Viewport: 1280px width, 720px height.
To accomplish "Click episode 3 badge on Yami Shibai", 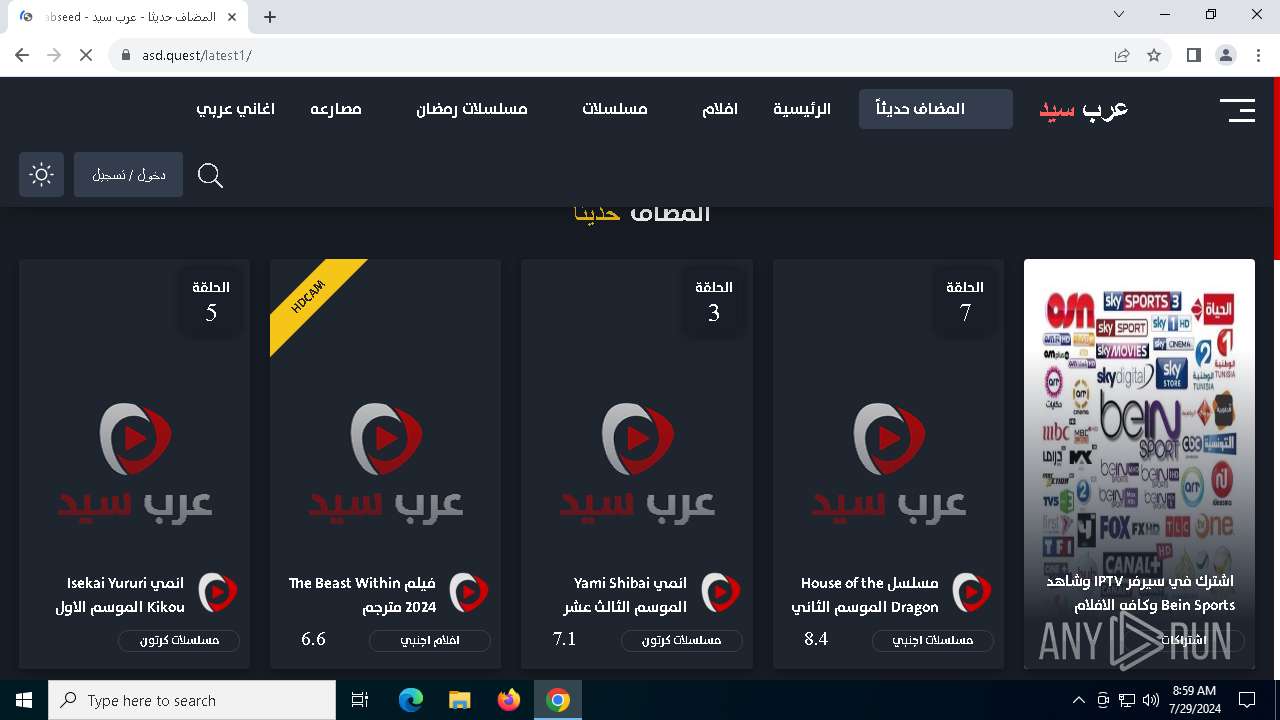I will (x=714, y=302).
